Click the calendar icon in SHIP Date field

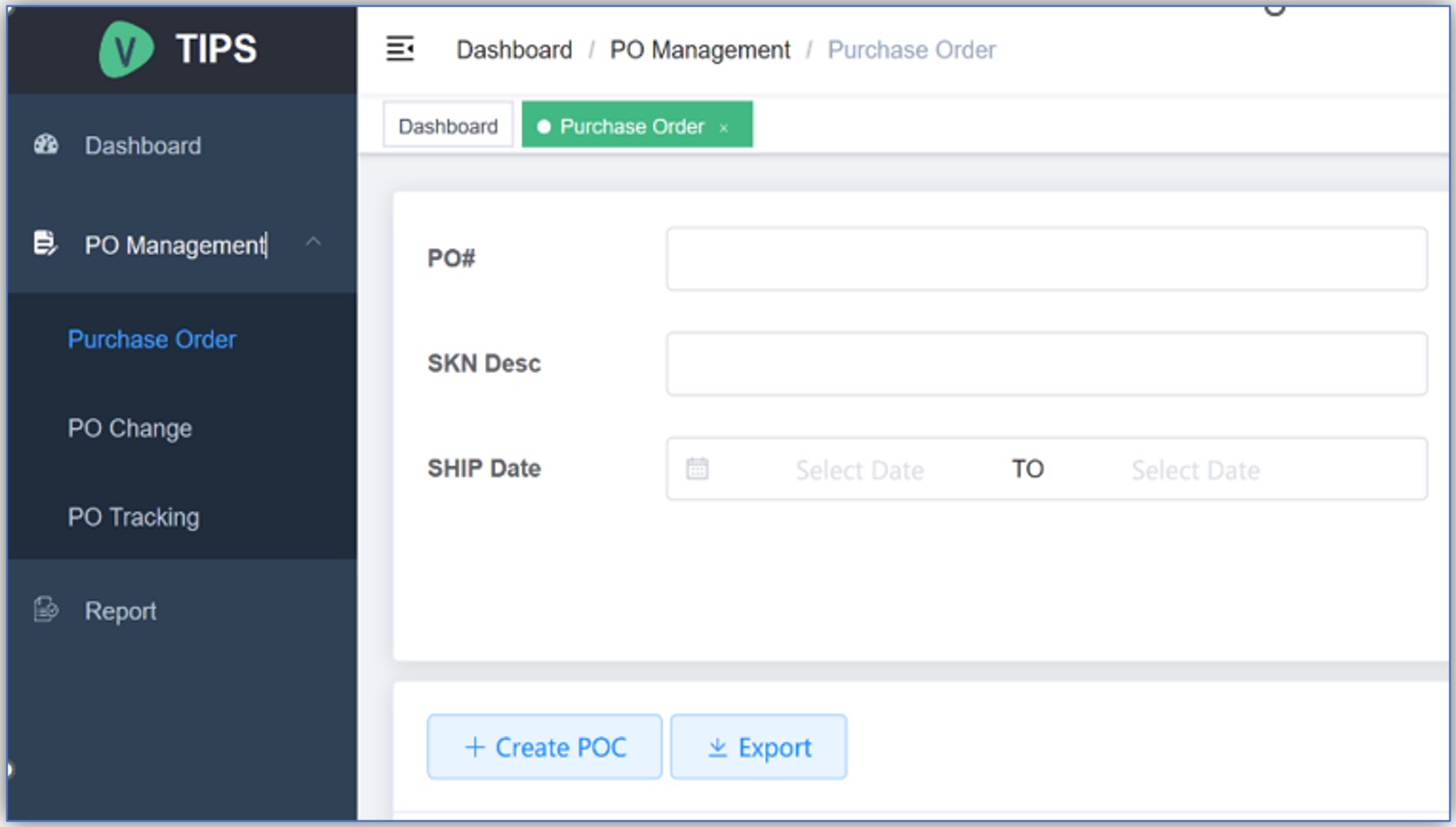point(698,469)
